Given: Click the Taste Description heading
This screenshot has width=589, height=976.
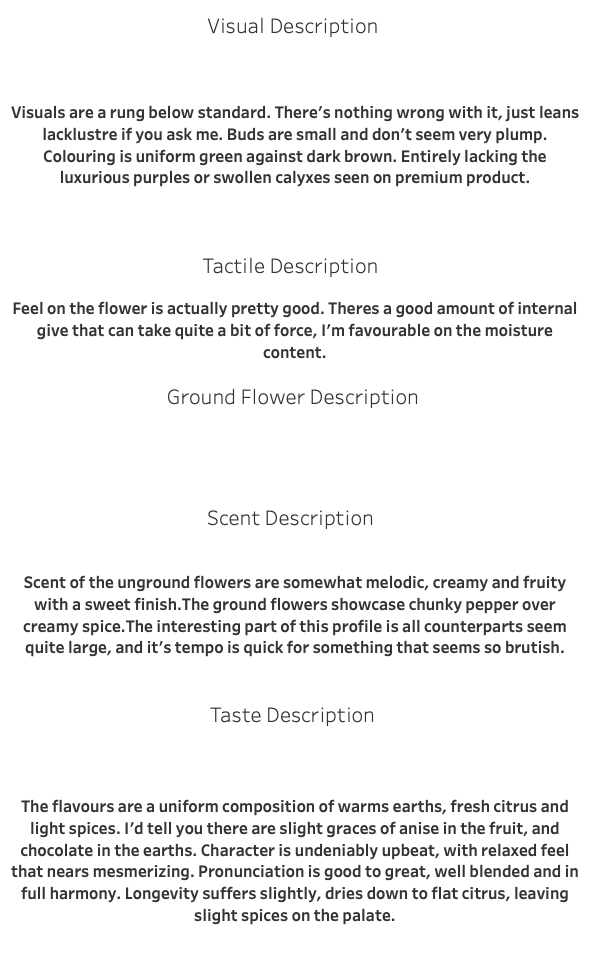Looking at the screenshot, I should (292, 715).
